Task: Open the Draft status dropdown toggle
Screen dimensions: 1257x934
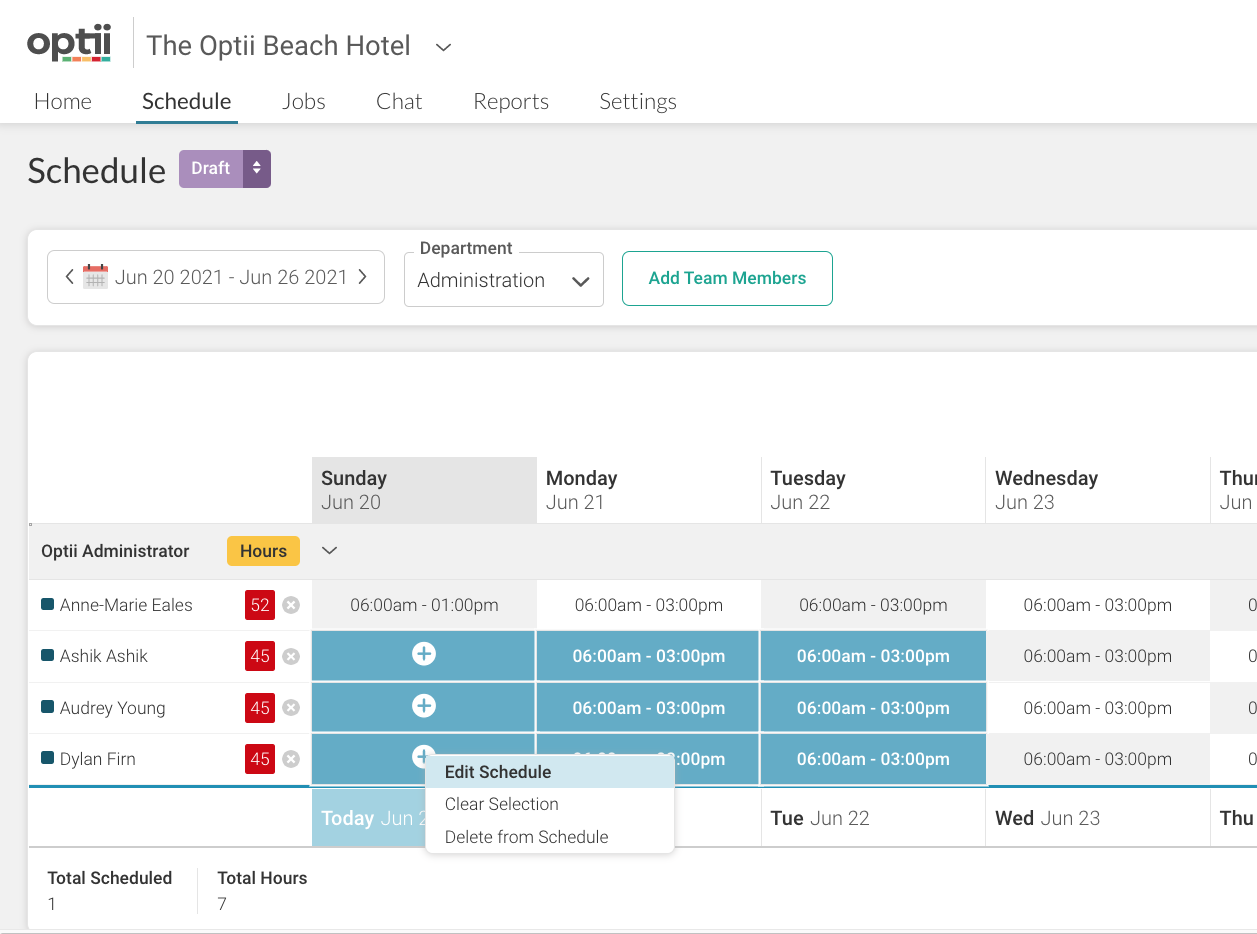Action: 257,169
